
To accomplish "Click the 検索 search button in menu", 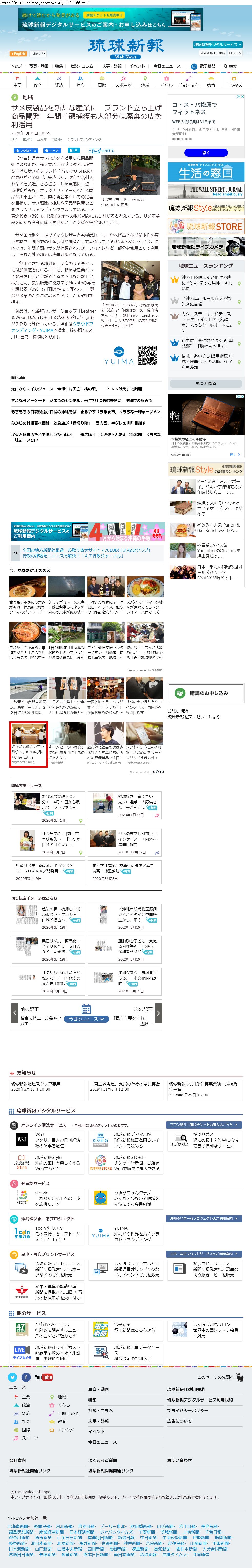I will point(231,66).
